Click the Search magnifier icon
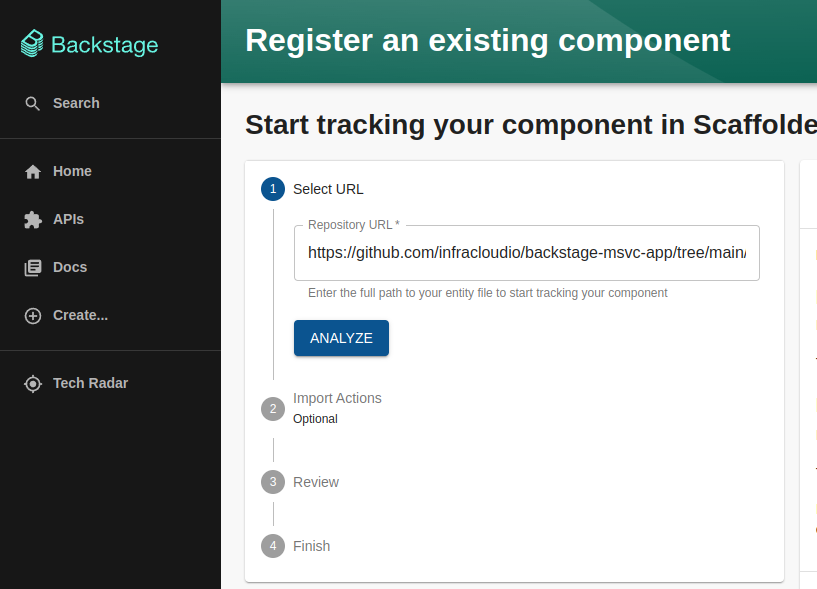Screen dimensions: 817x589 coord(33,104)
